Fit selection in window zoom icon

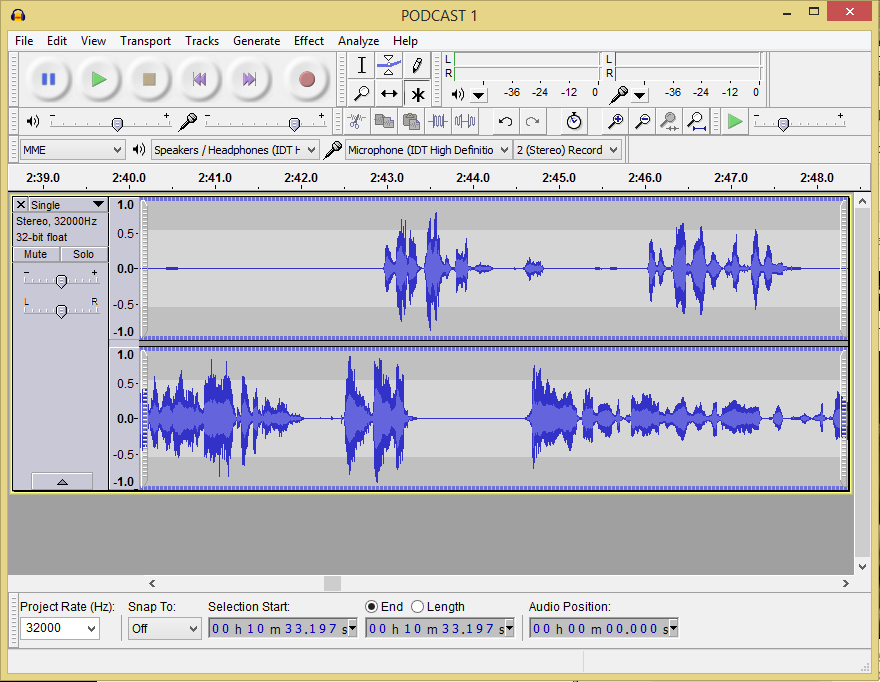[x=669, y=121]
